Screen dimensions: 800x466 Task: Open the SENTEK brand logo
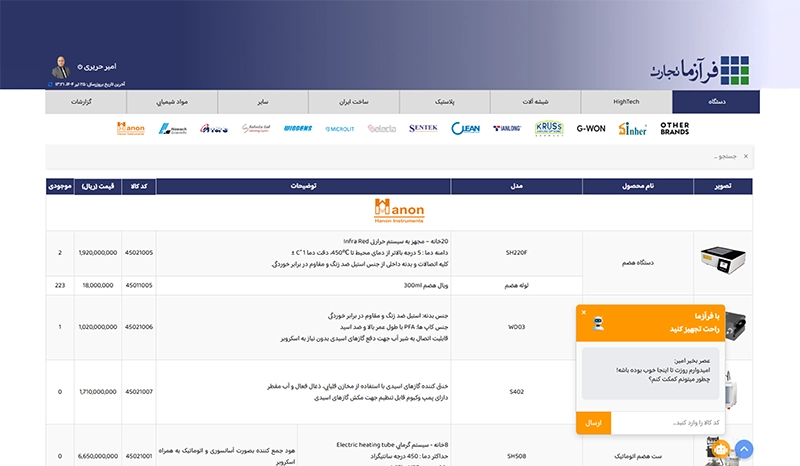[x=423, y=128]
